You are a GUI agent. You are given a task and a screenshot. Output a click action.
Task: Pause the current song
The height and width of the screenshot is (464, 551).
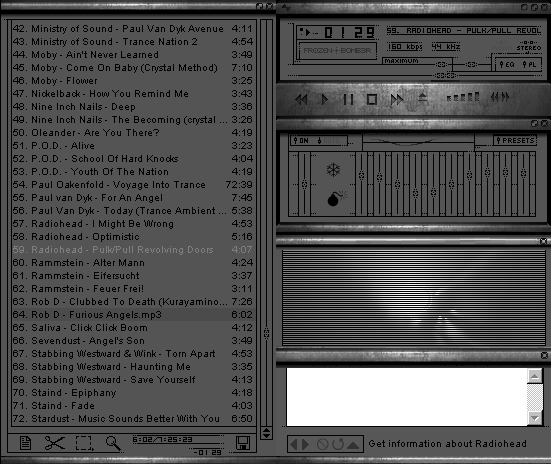pos(348,99)
